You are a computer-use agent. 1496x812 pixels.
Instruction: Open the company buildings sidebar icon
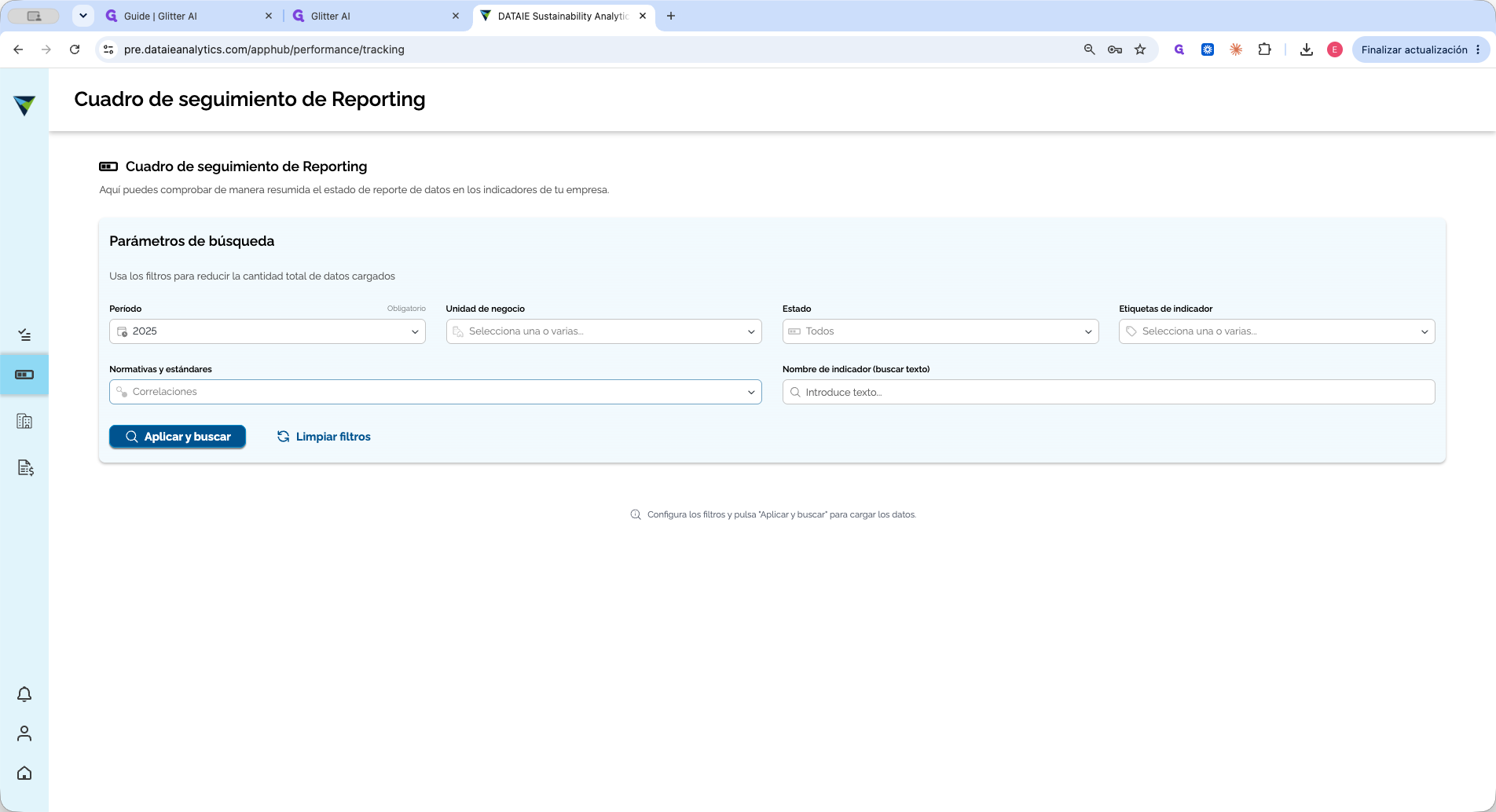pos(24,422)
